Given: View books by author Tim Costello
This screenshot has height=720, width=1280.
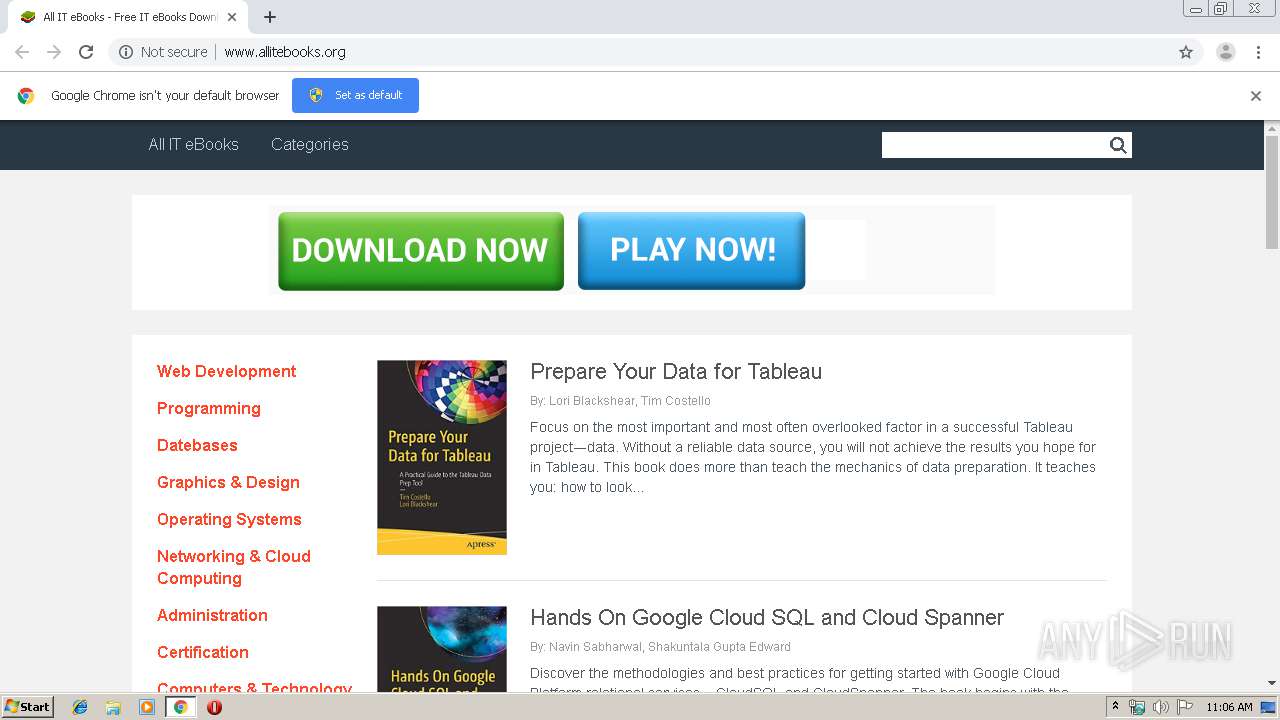Looking at the screenshot, I should click(676, 401).
